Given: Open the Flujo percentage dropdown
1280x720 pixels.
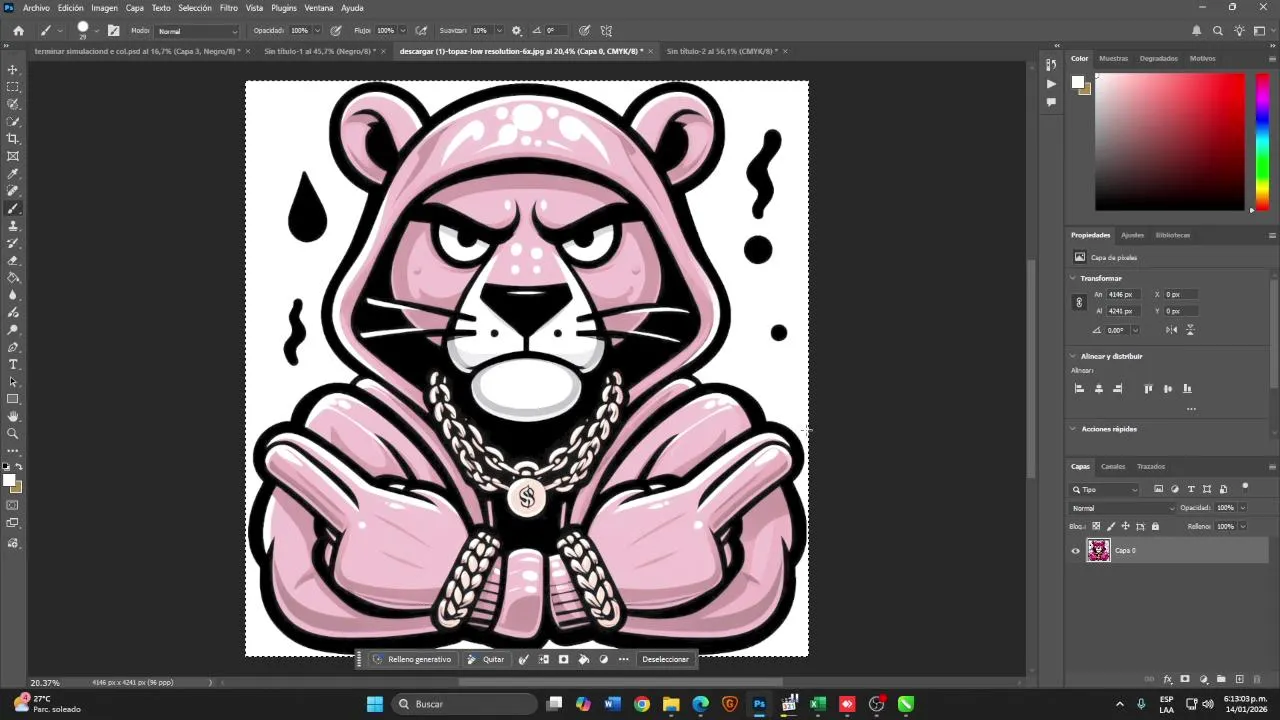Looking at the screenshot, I should [402, 31].
